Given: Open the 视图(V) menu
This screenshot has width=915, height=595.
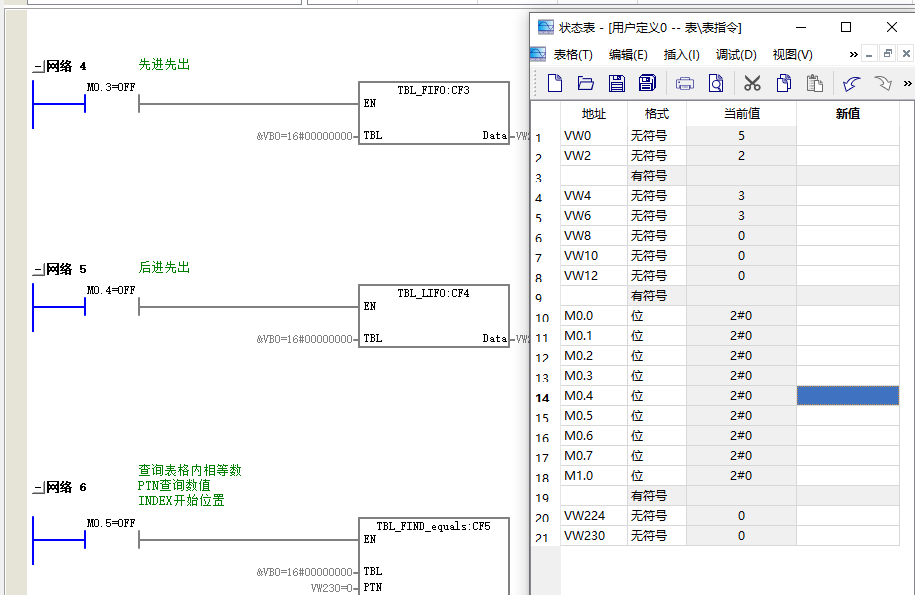Looking at the screenshot, I should coord(792,54).
